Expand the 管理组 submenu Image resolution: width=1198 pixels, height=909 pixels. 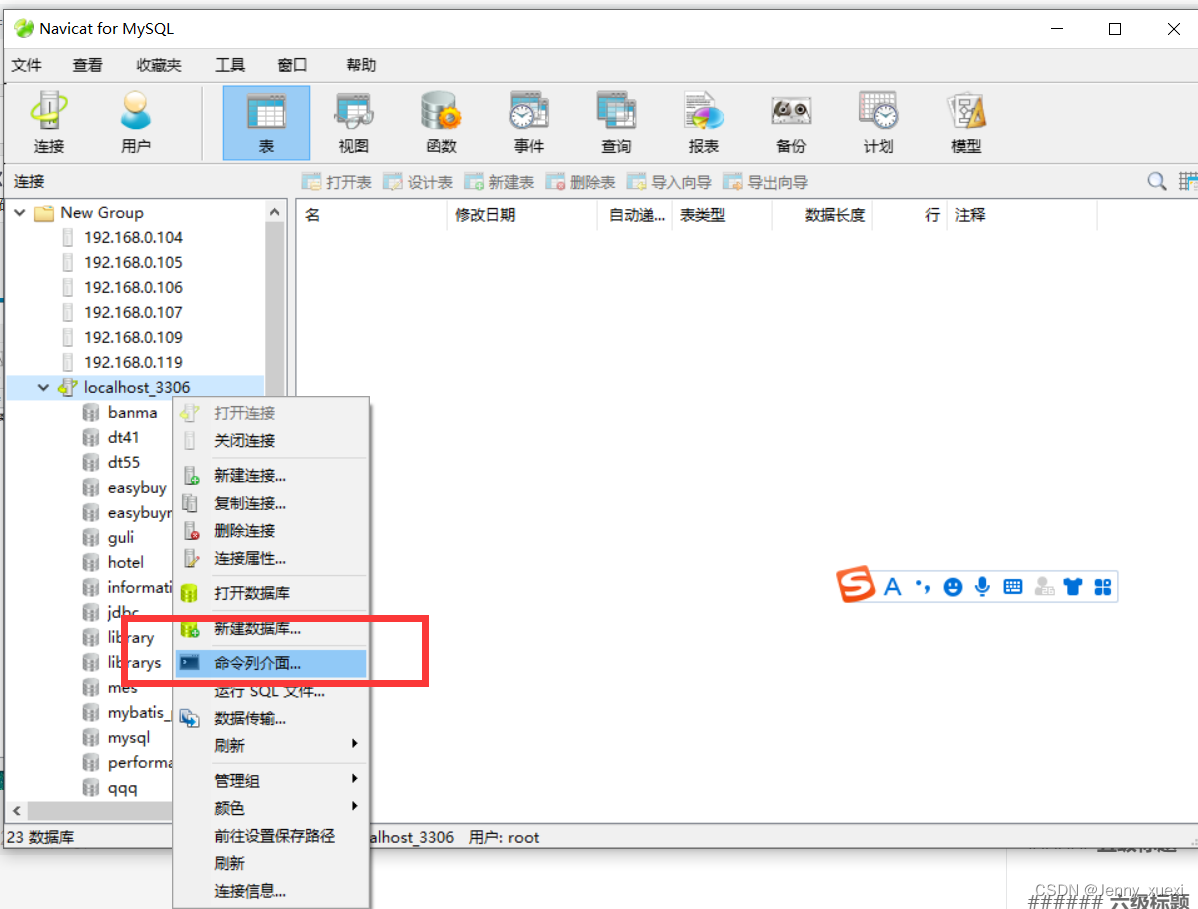[x=355, y=779]
